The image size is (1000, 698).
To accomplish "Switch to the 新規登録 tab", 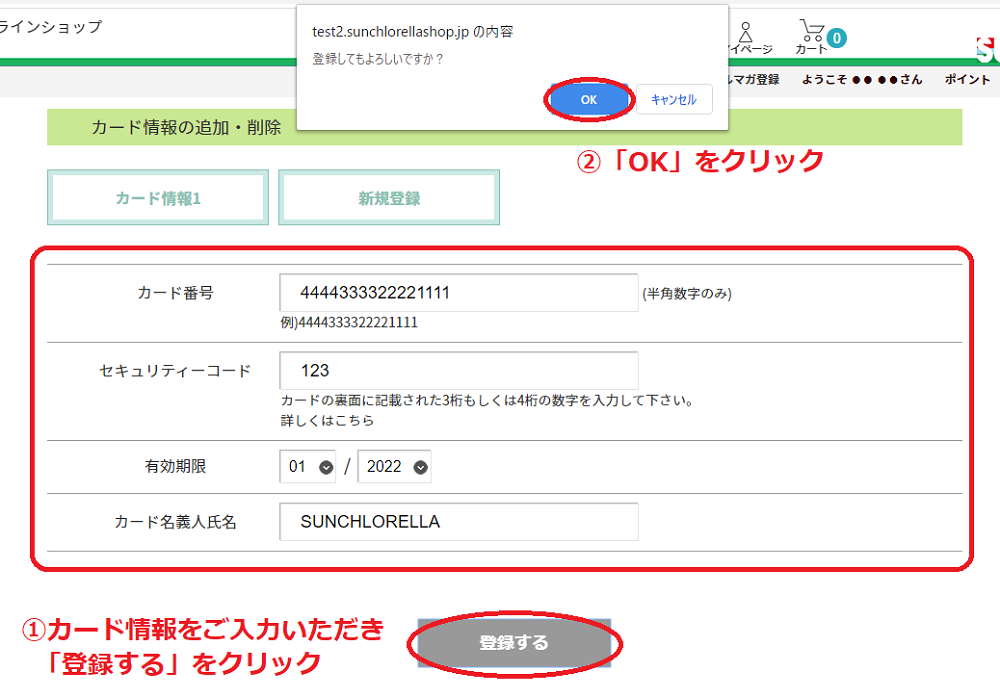I will tap(389, 198).
